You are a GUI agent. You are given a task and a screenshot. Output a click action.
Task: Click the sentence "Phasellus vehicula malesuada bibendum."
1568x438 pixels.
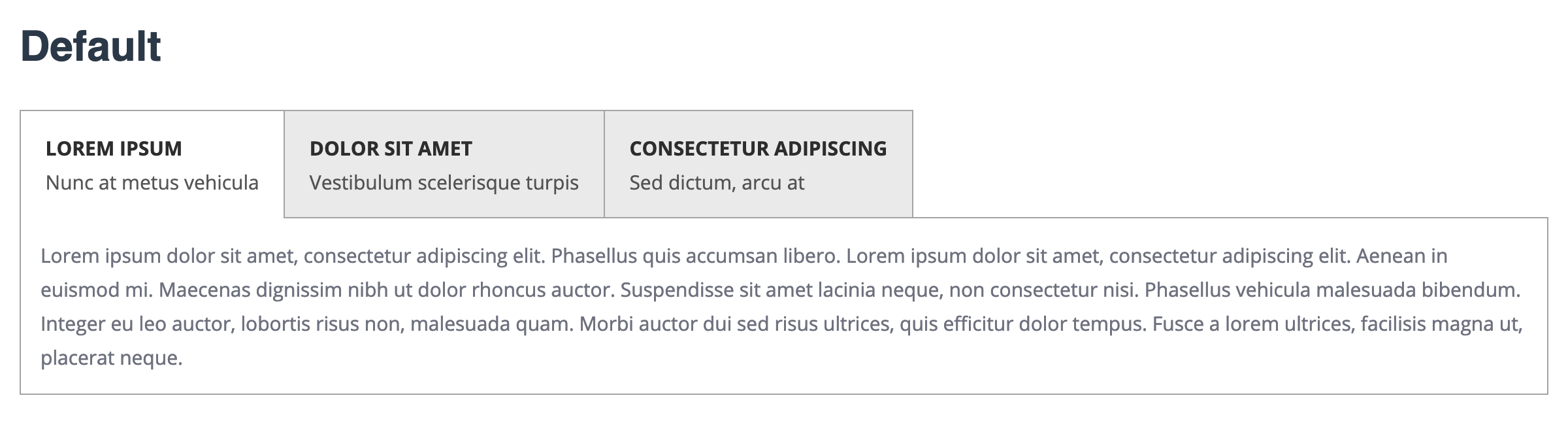[x=1333, y=290]
